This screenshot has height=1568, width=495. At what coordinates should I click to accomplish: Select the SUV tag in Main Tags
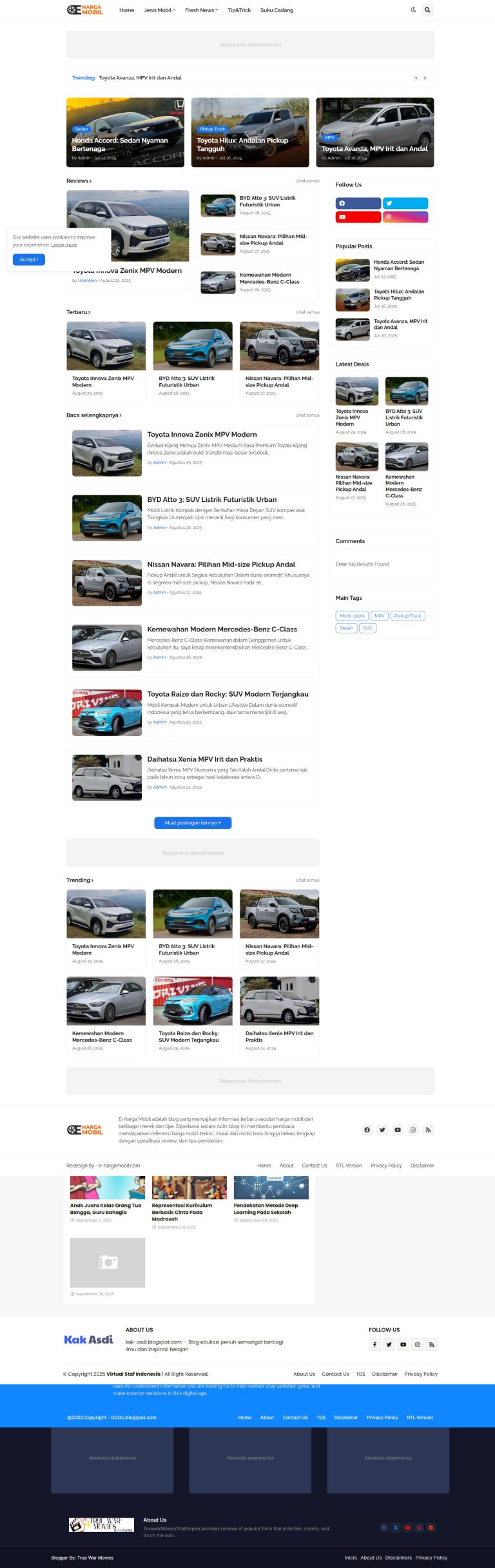point(367,628)
